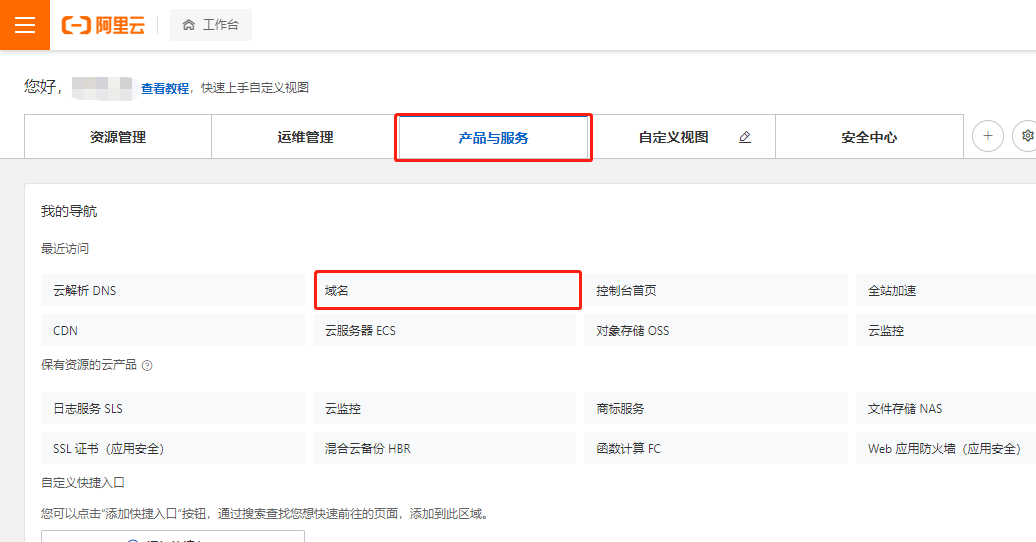This screenshot has height=542, width=1036.
Task: Go to 控制台首页
Action: (716, 290)
